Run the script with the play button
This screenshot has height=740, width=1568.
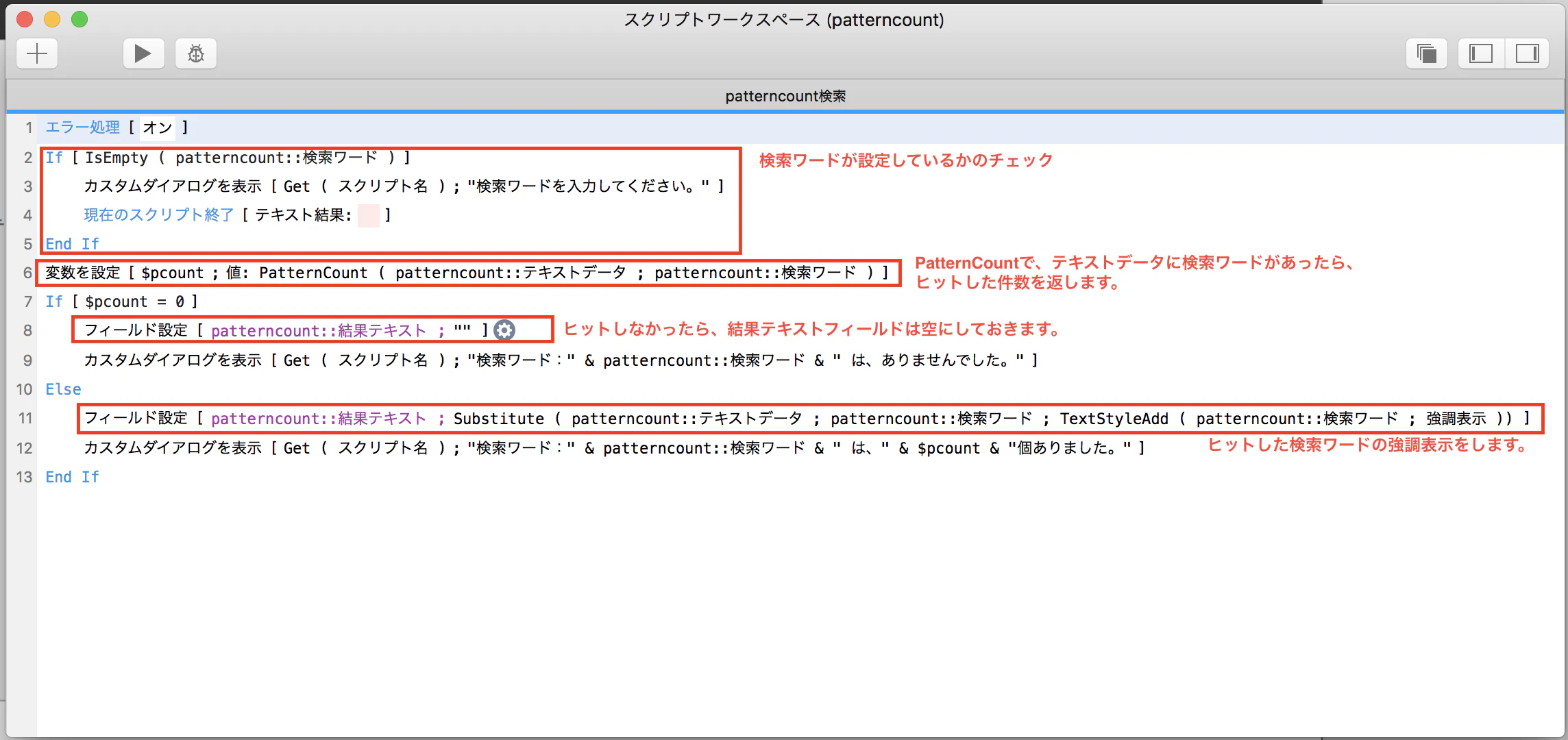(143, 53)
